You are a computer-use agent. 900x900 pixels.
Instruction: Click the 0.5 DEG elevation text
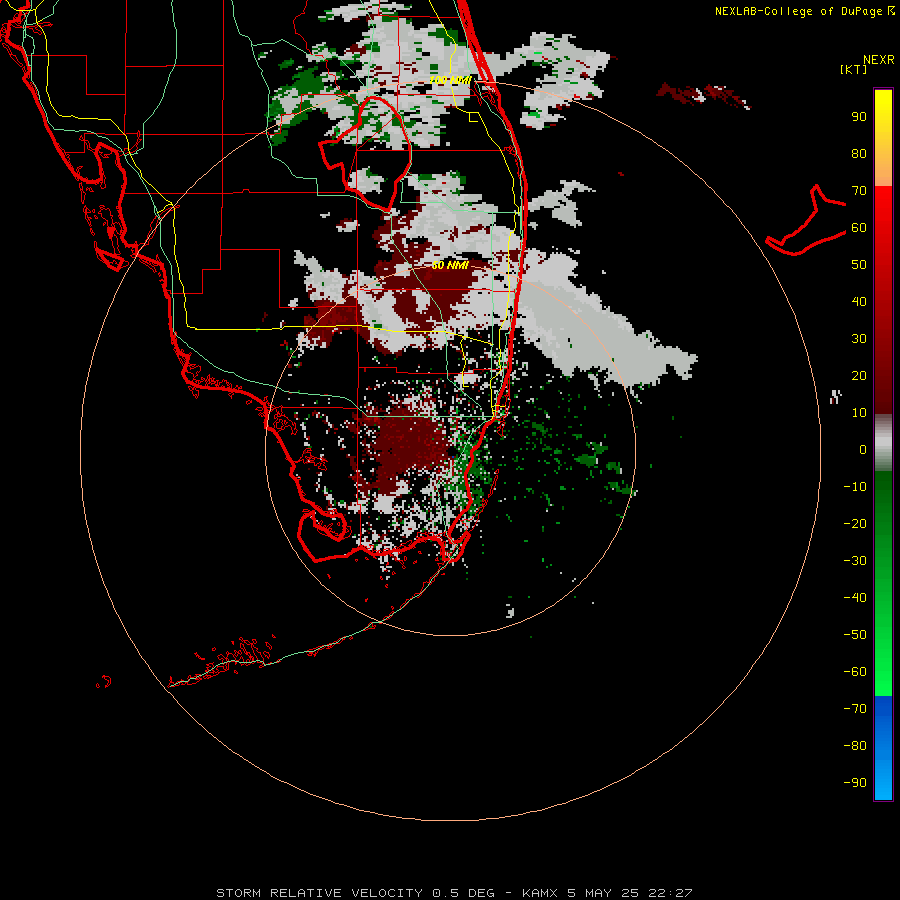point(463,893)
